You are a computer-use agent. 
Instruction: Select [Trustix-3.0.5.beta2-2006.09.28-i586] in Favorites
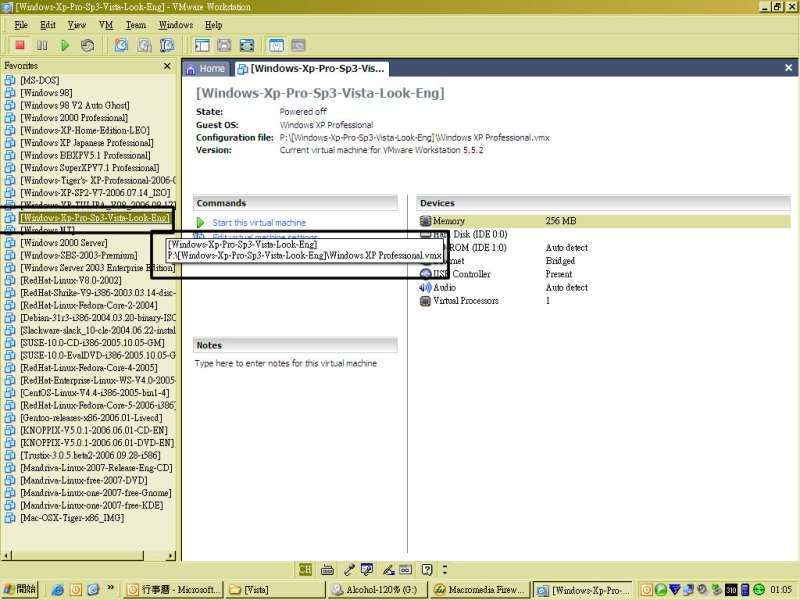(90, 455)
